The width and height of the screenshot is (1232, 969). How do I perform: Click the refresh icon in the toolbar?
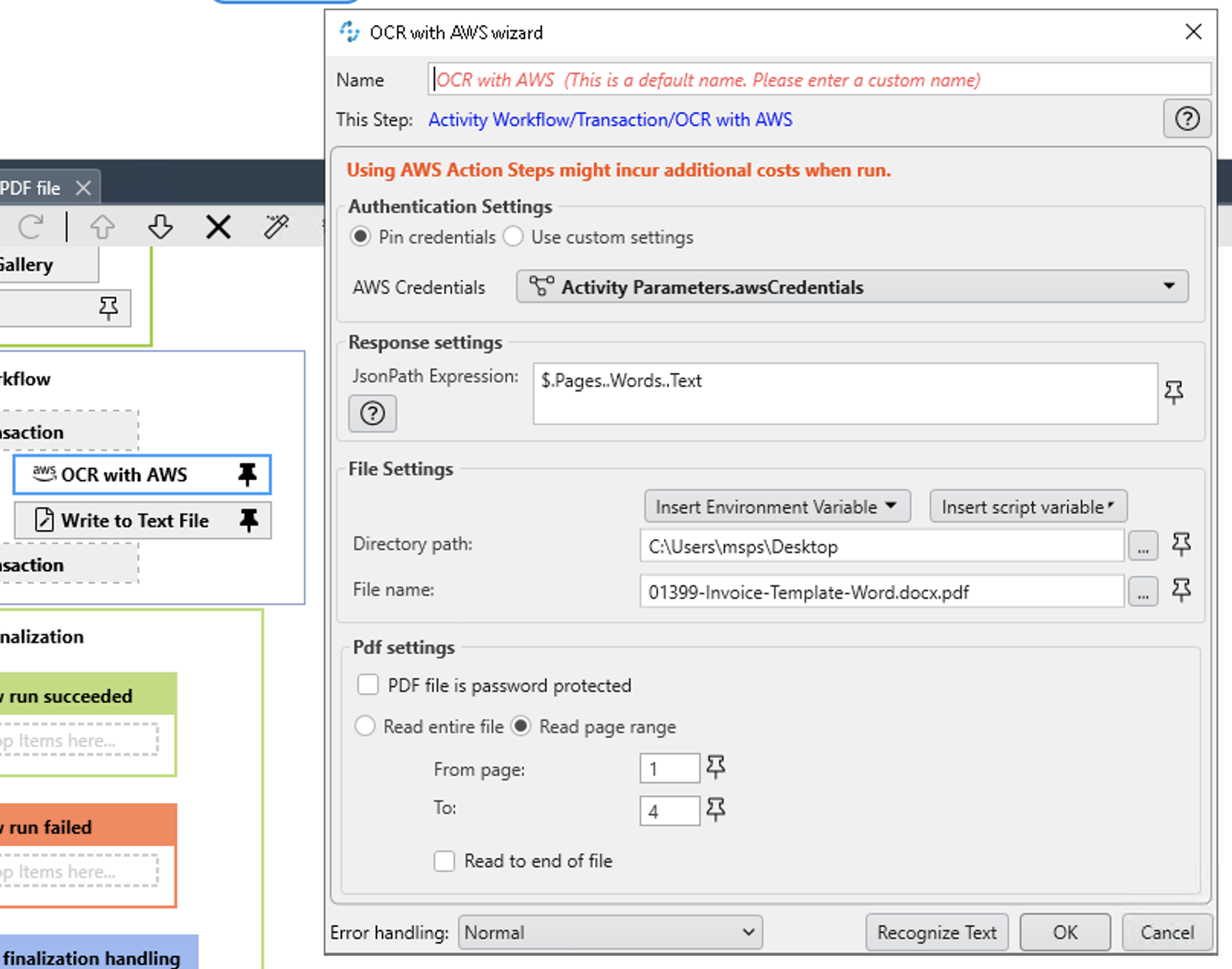coord(30,227)
